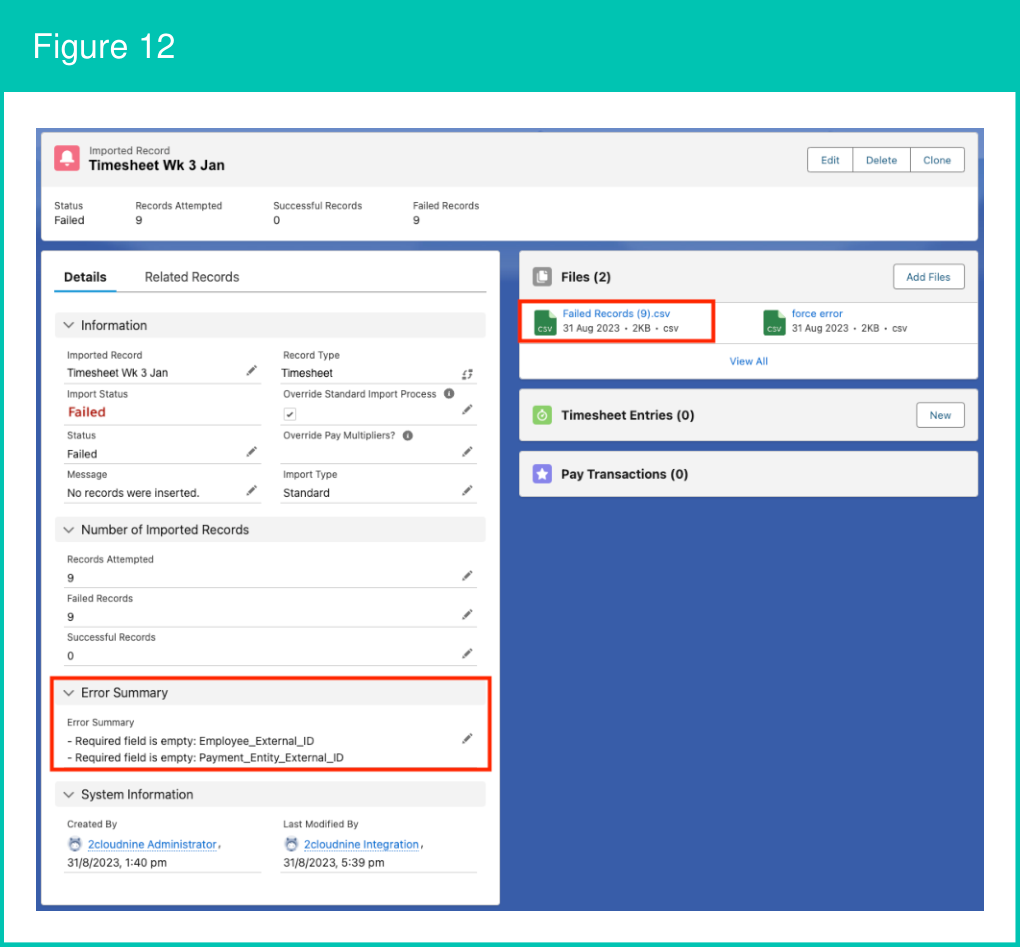Click the 2cloudnine Administrator avatar icon
The image size is (1020, 947).
click(x=75, y=844)
